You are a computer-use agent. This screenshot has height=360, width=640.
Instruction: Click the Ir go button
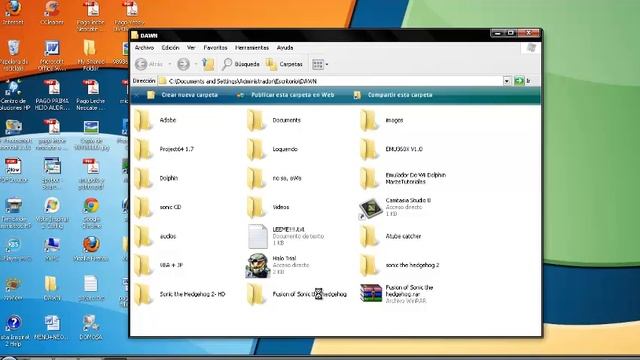[x=523, y=81]
